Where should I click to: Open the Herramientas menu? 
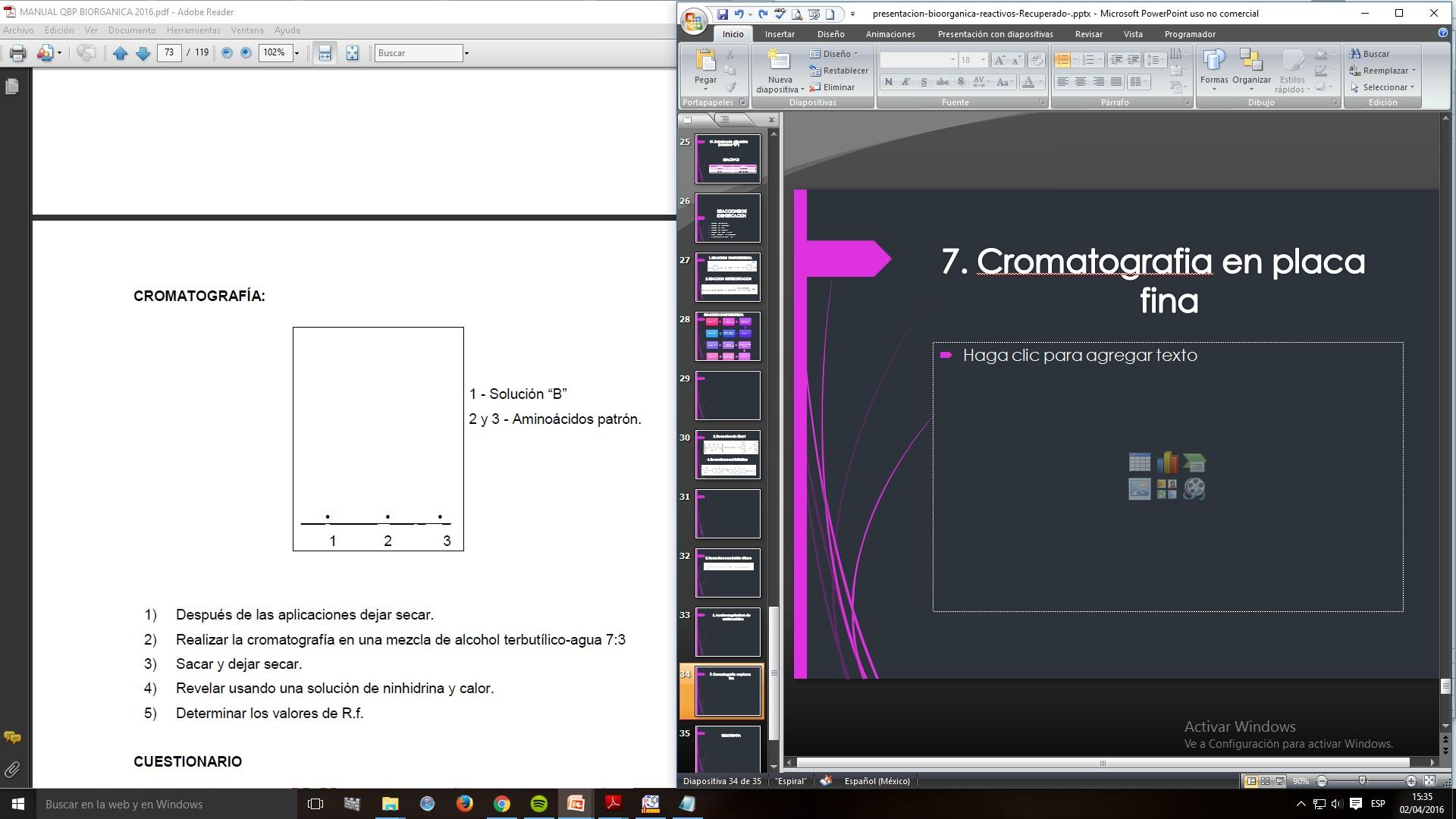[x=193, y=30]
